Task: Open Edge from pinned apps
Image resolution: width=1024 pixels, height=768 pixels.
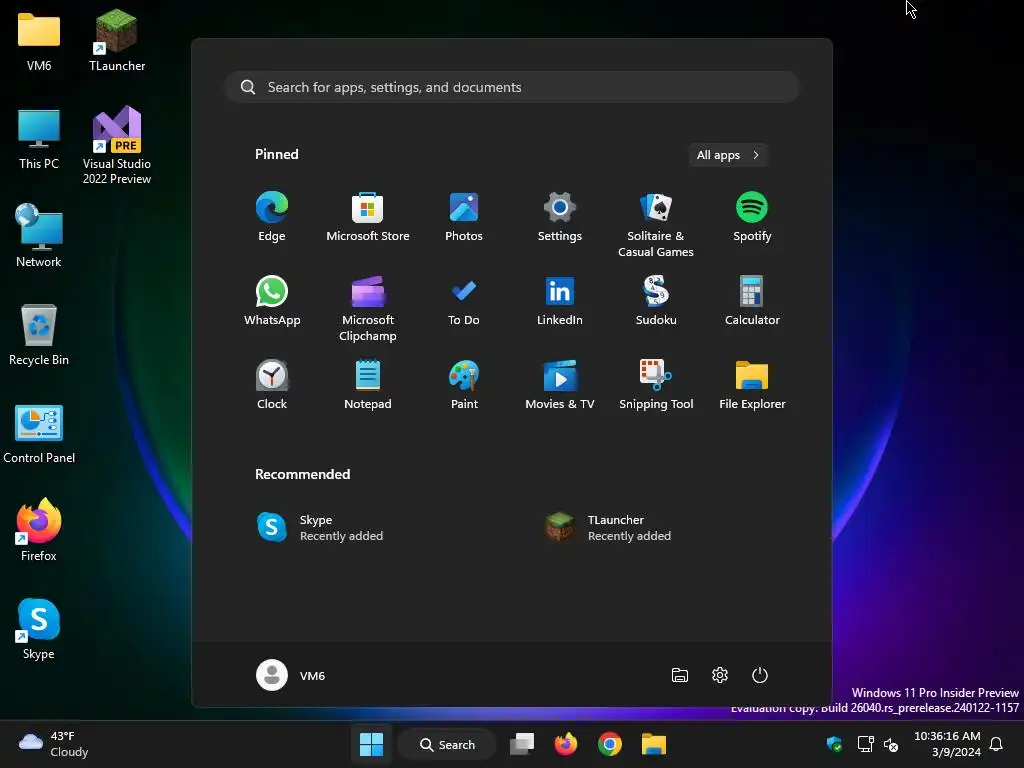Action: [272, 217]
